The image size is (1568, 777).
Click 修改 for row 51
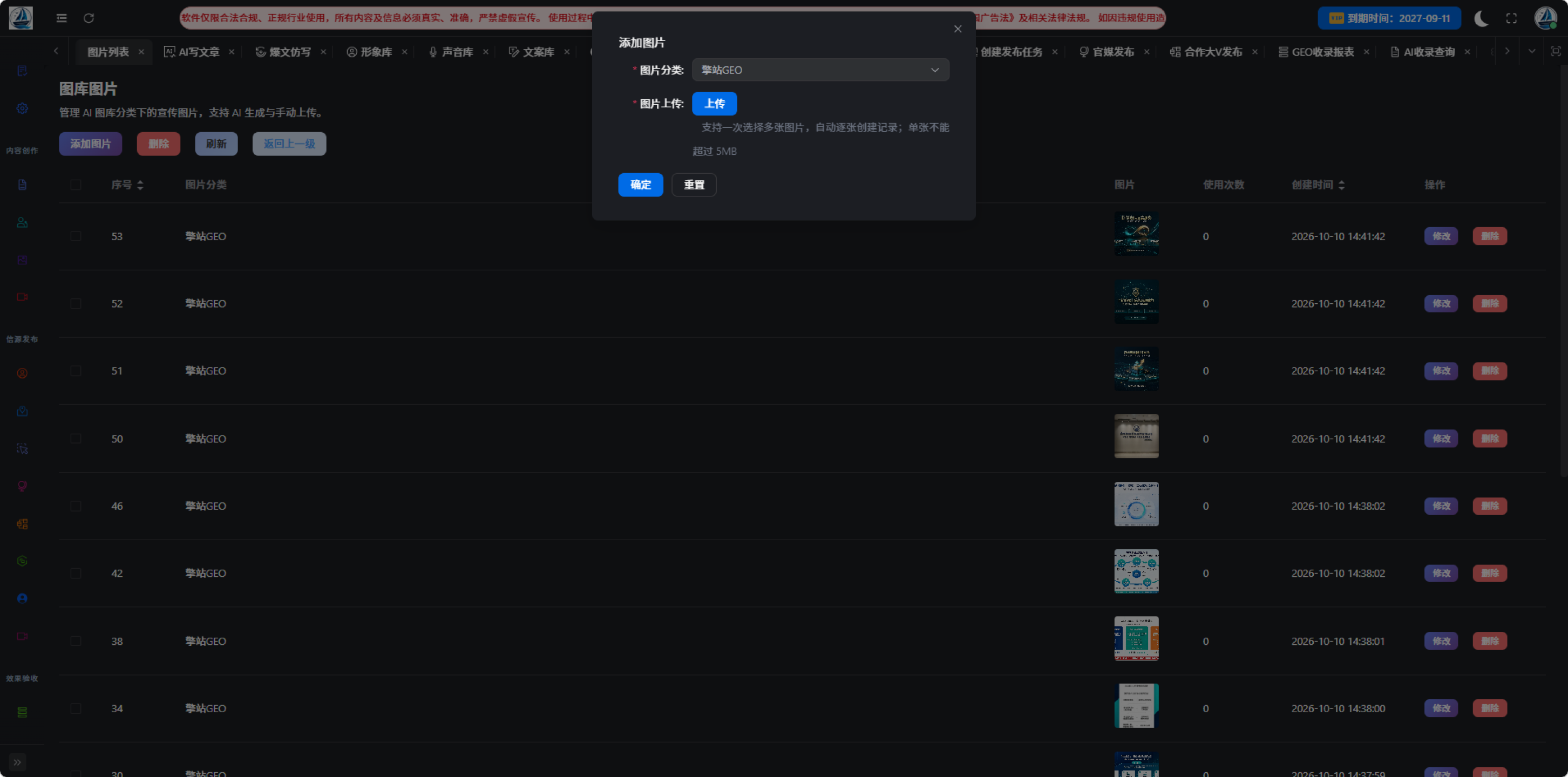(x=1440, y=371)
